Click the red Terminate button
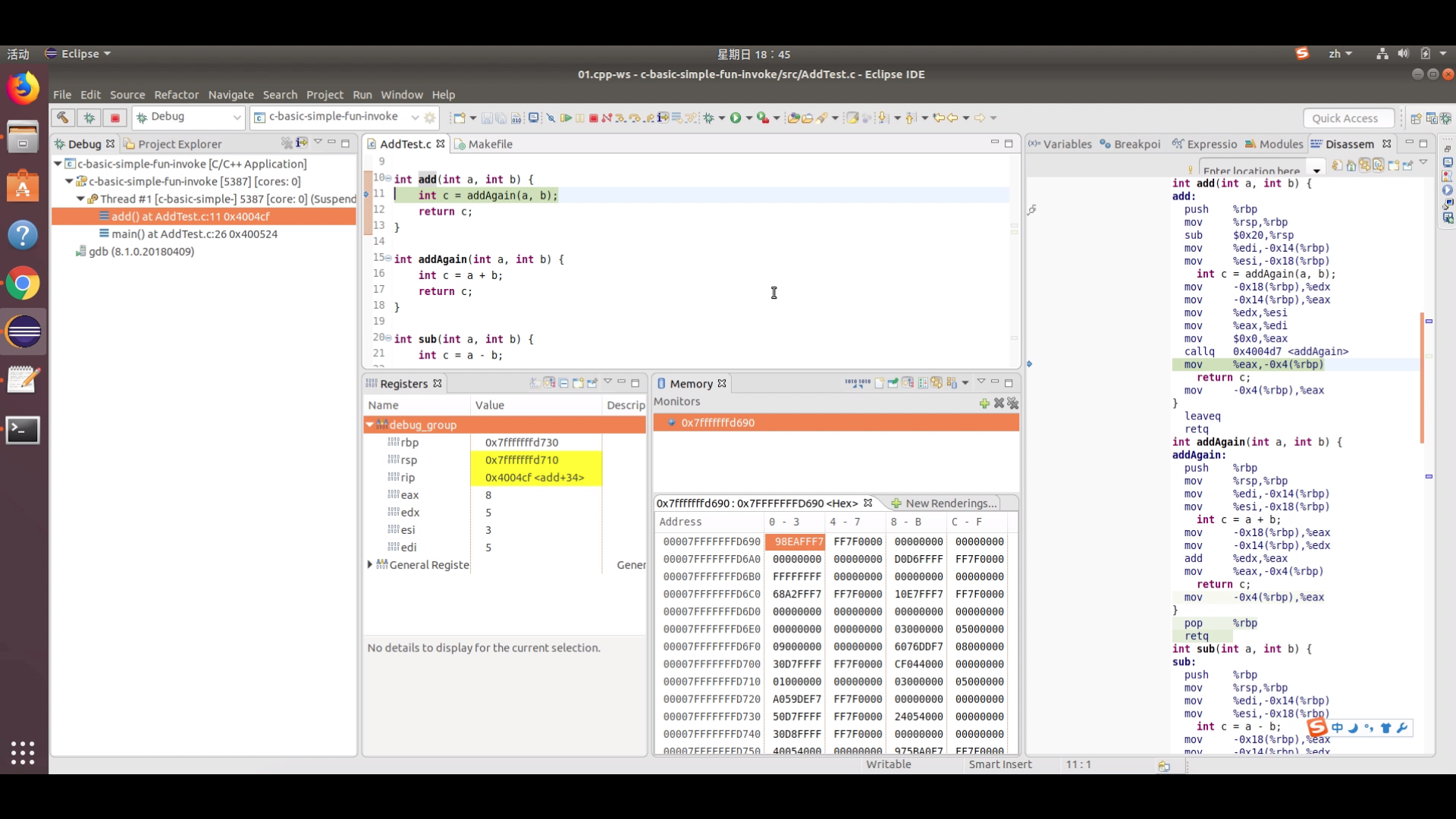Screen dimensions: 1456x819 click(594, 118)
